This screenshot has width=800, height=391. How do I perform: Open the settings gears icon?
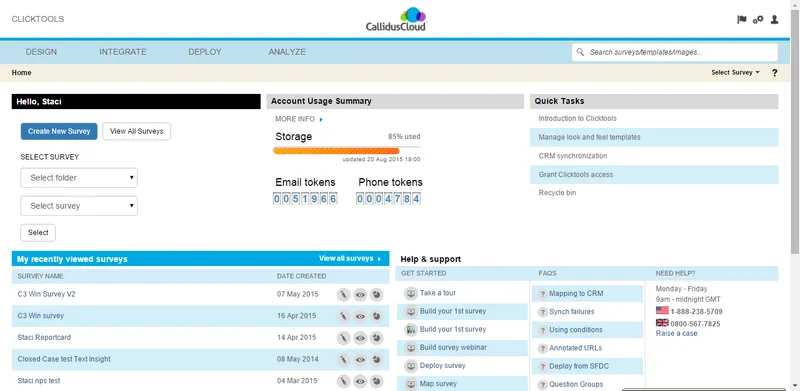758,19
